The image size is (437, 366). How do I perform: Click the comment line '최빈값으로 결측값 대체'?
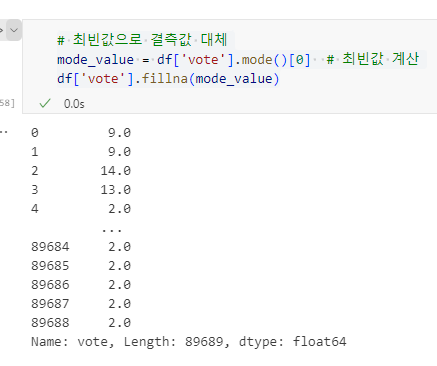[143, 40]
